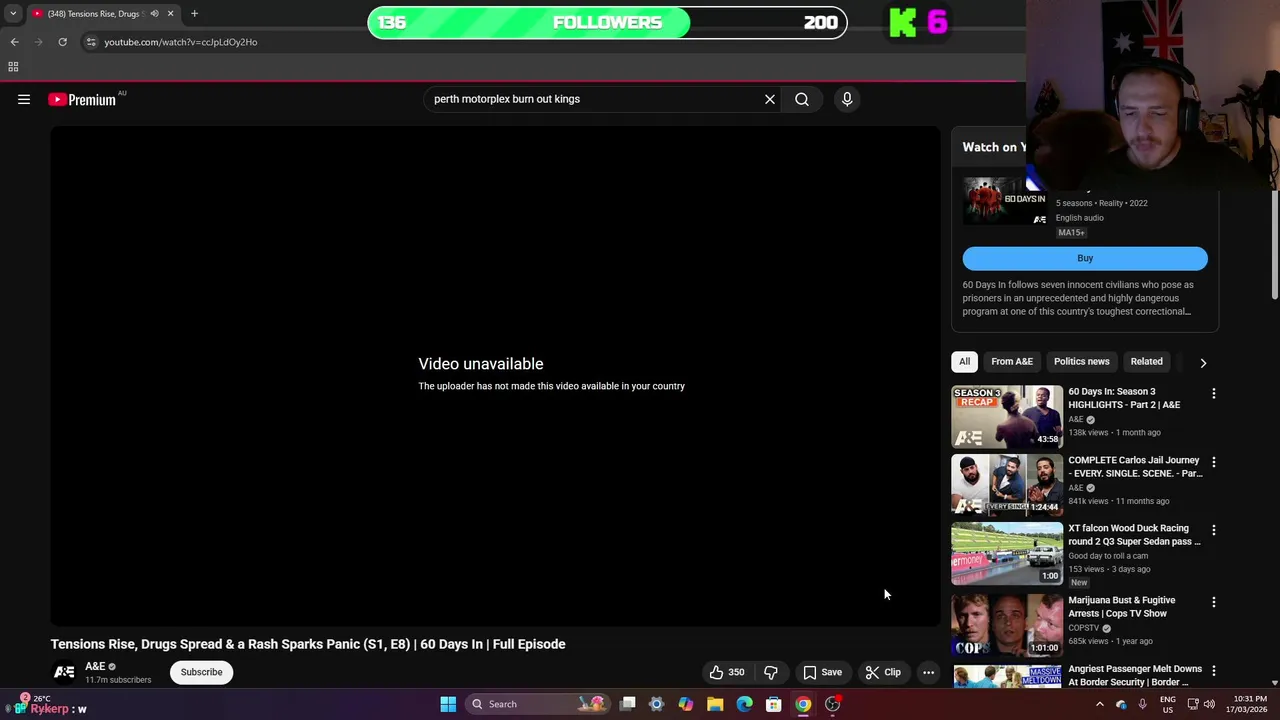Subscribe to the A&E channel
Image resolution: width=1280 pixels, height=720 pixels.
201,672
